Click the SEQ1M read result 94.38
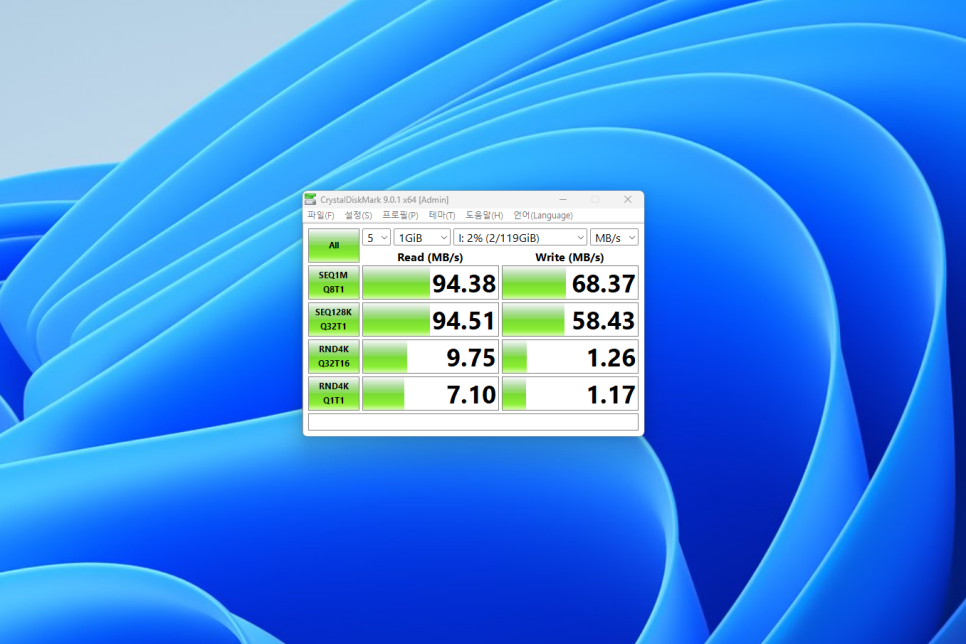The image size is (966, 644). click(x=429, y=284)
